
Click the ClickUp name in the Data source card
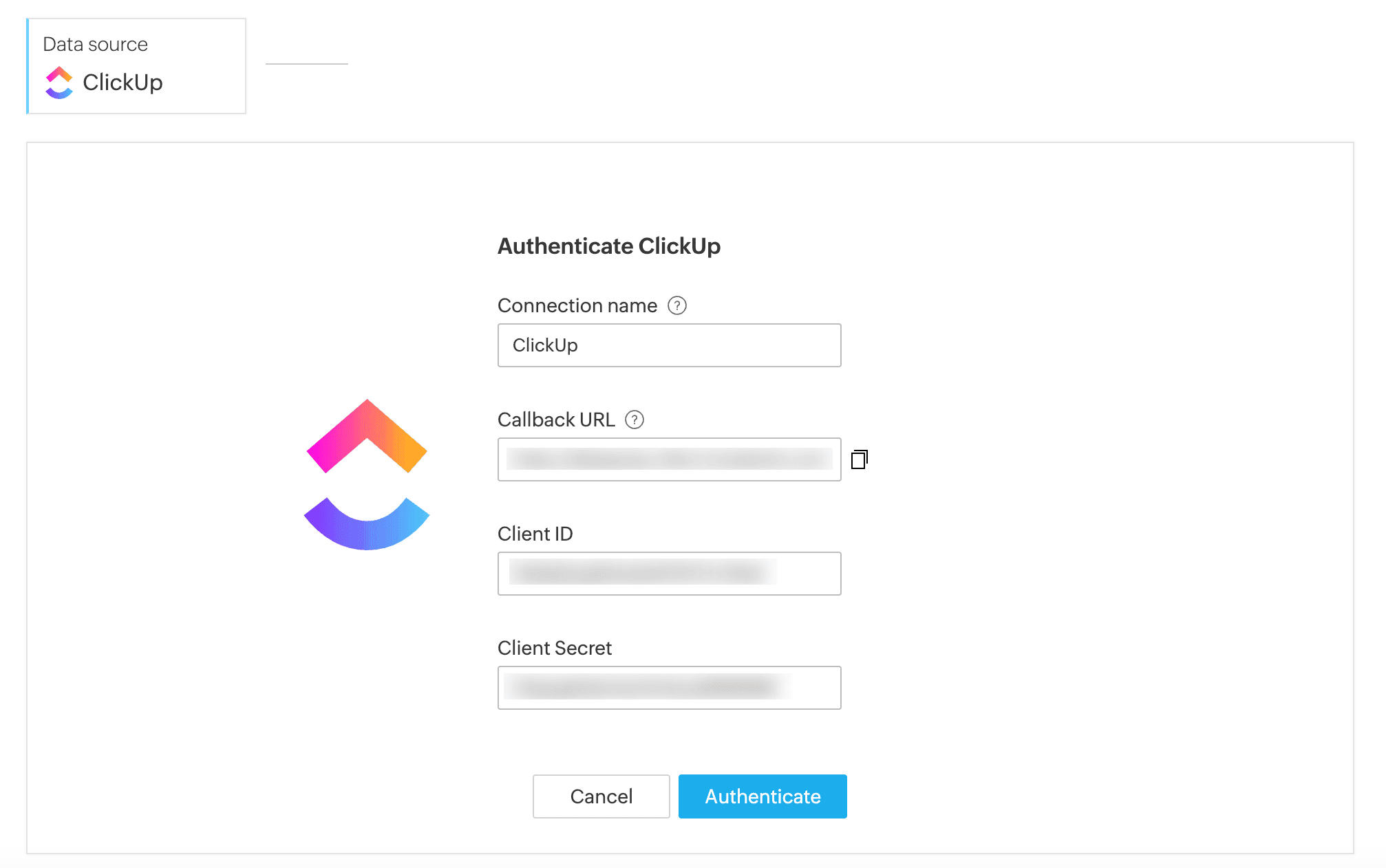[122, 83]
